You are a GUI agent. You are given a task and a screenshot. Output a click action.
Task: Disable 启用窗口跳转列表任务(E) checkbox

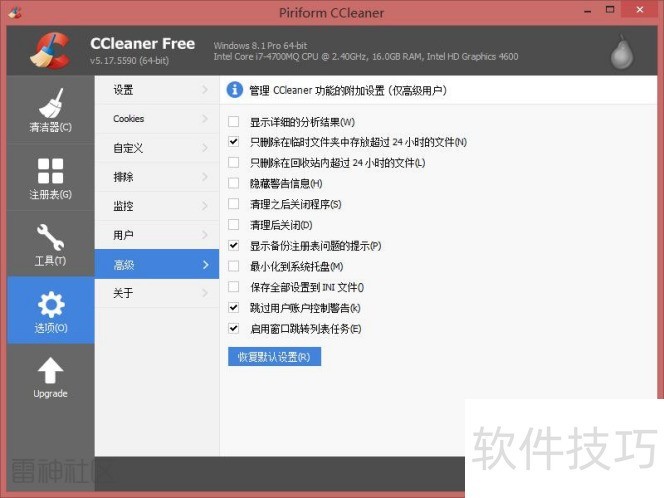233,328
